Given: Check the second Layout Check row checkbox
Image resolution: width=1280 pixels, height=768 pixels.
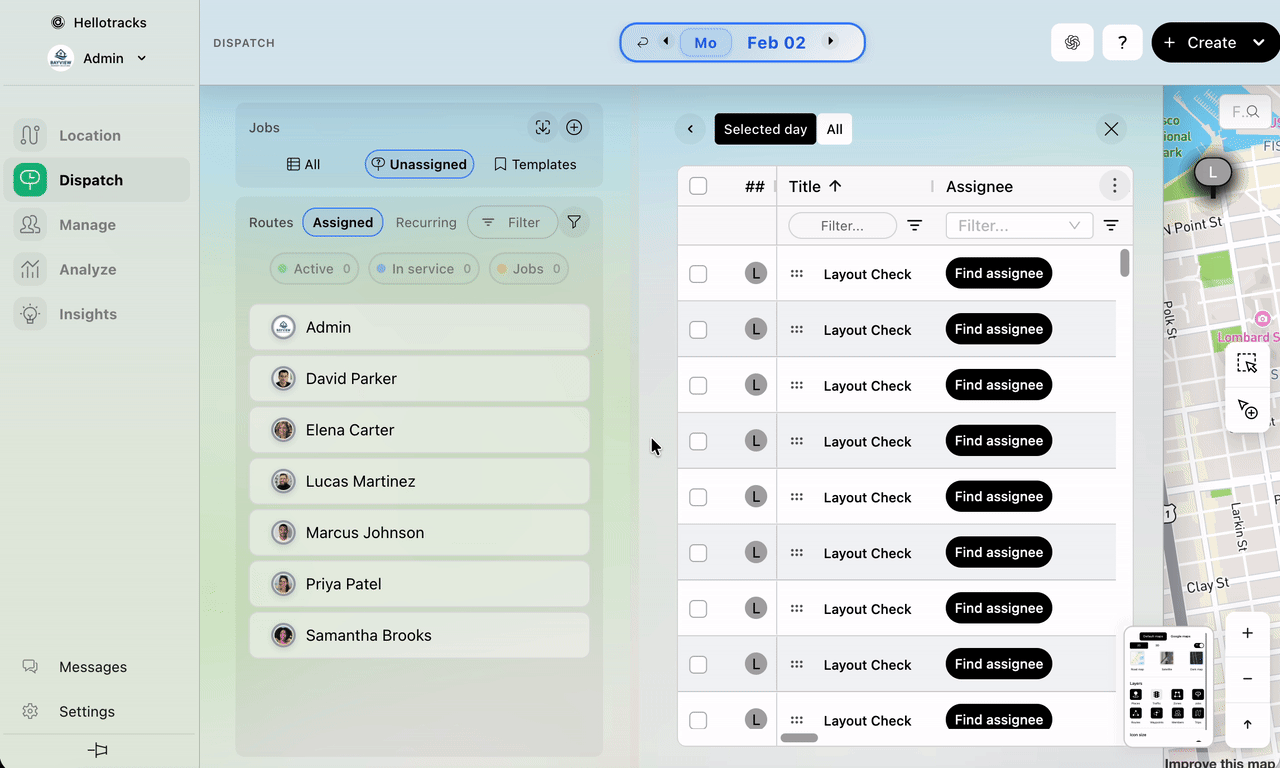Looking at the screenshot, I should [698, 330].
